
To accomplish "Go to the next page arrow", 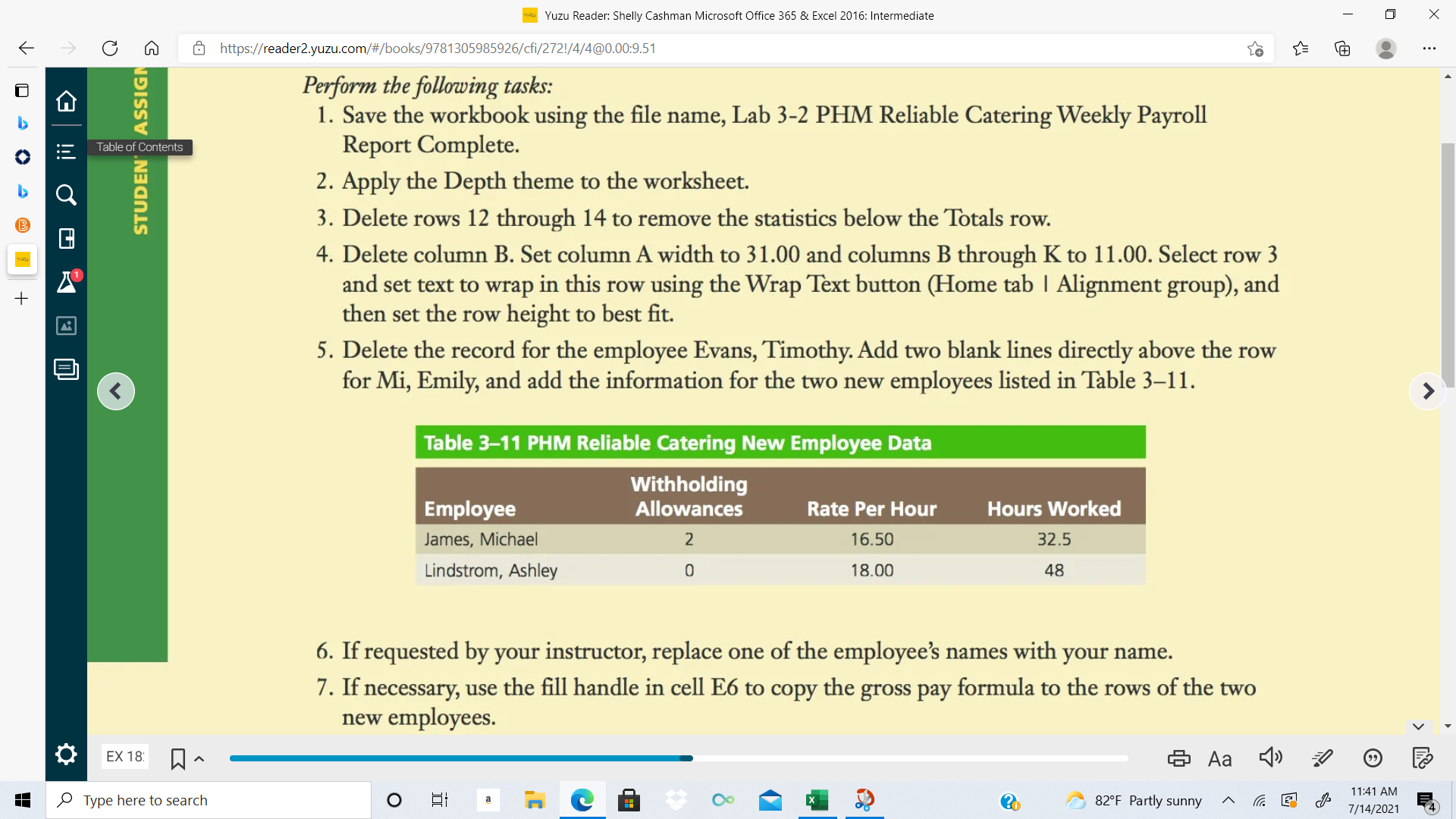I will (x=1428, y=391).
